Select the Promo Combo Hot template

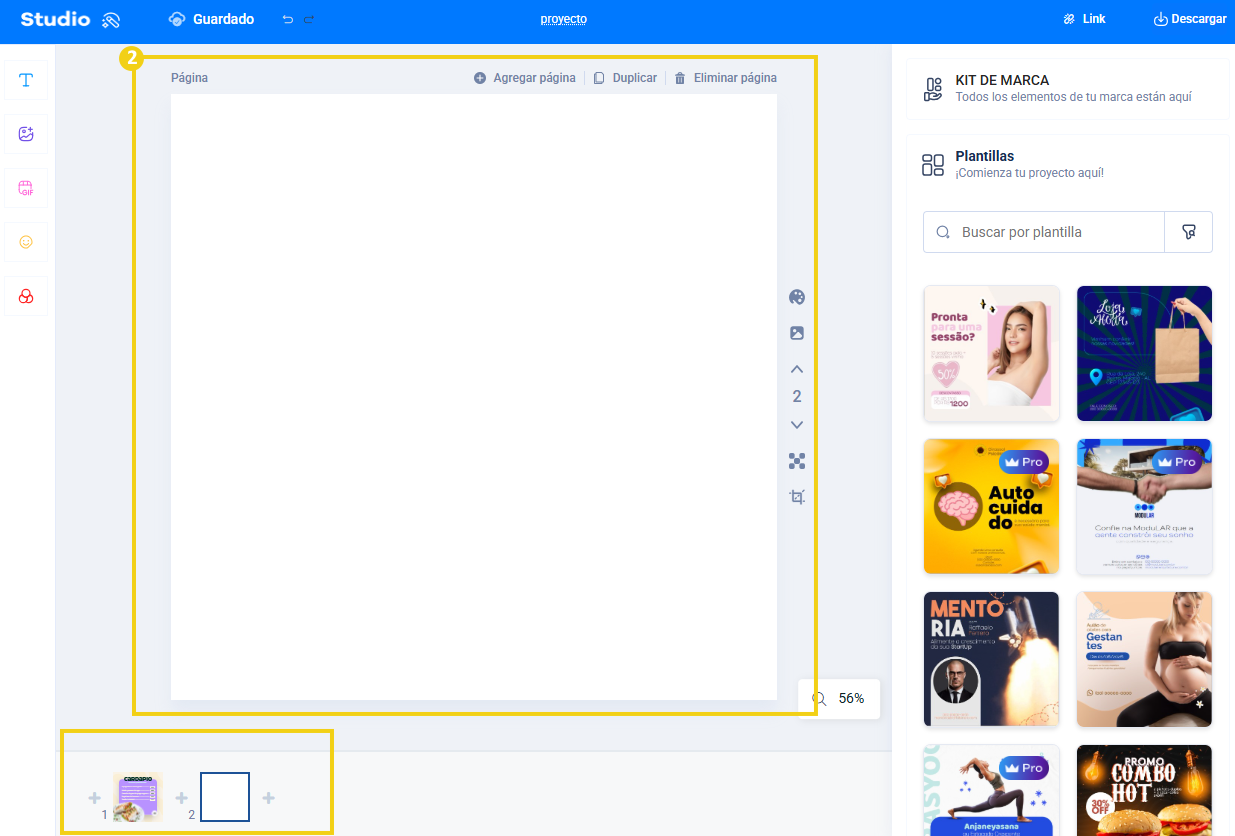pos(1145,790)
